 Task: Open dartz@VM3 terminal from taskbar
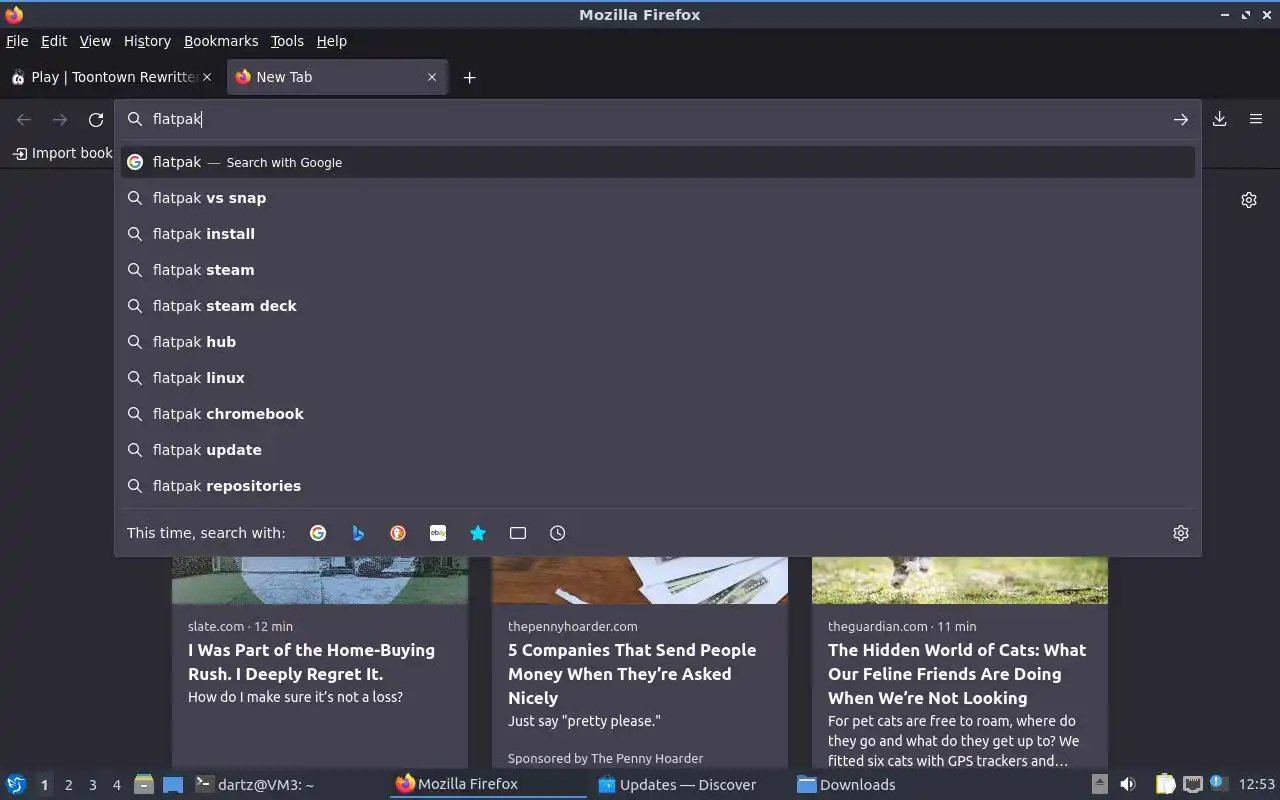[288, 784]
